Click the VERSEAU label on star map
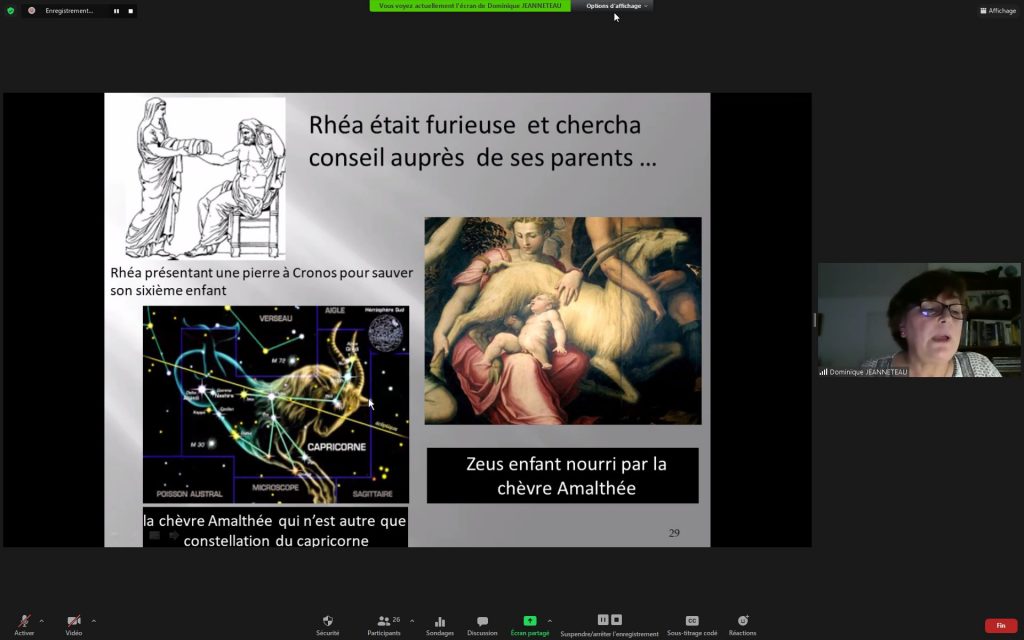 coord(276,319)
